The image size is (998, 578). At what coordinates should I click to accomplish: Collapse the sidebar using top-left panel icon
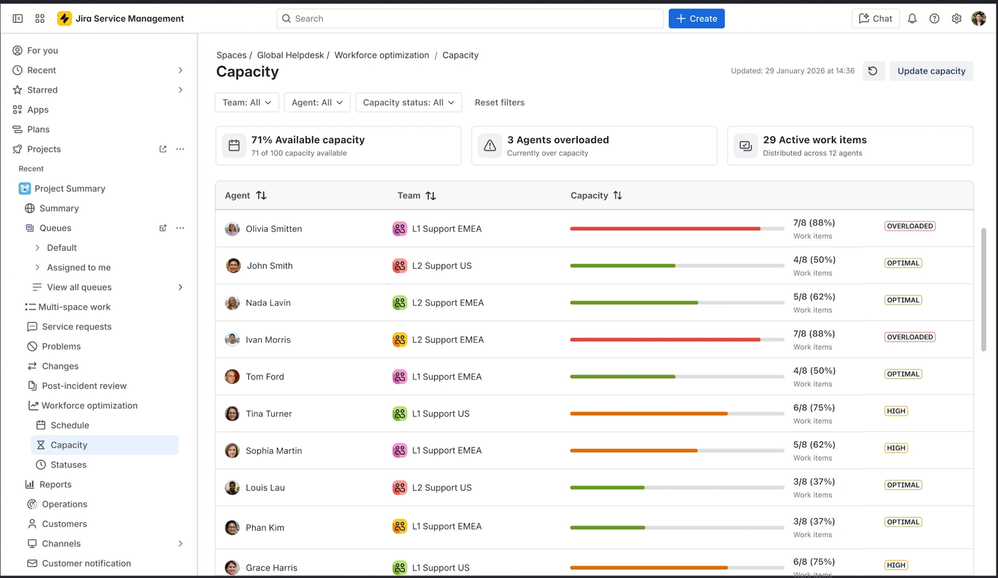click(18, 18)
